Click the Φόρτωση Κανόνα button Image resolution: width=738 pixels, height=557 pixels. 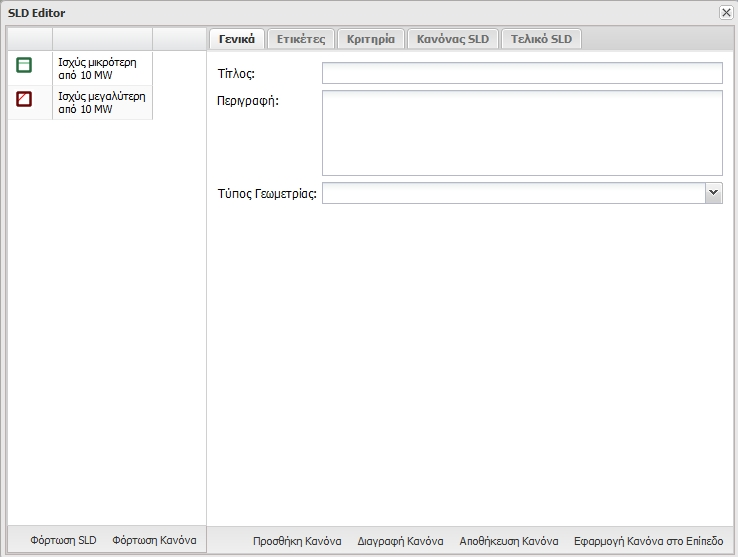tap(154, 540)
